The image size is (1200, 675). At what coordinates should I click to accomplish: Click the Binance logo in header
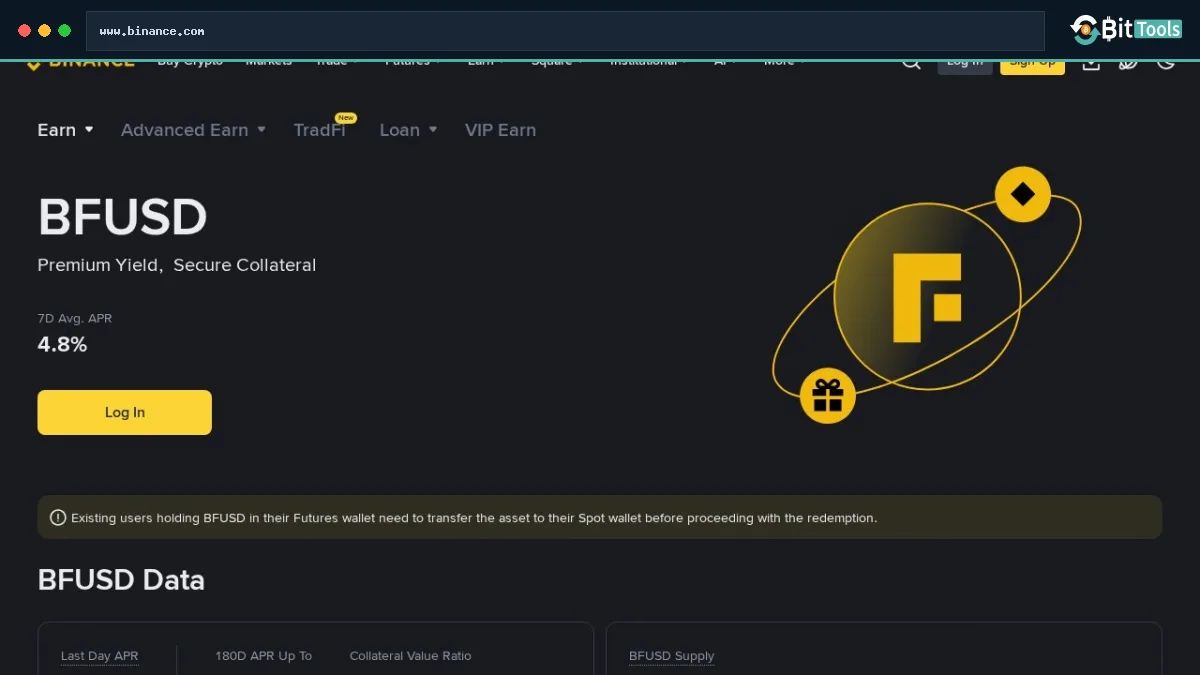pos(80,64)
